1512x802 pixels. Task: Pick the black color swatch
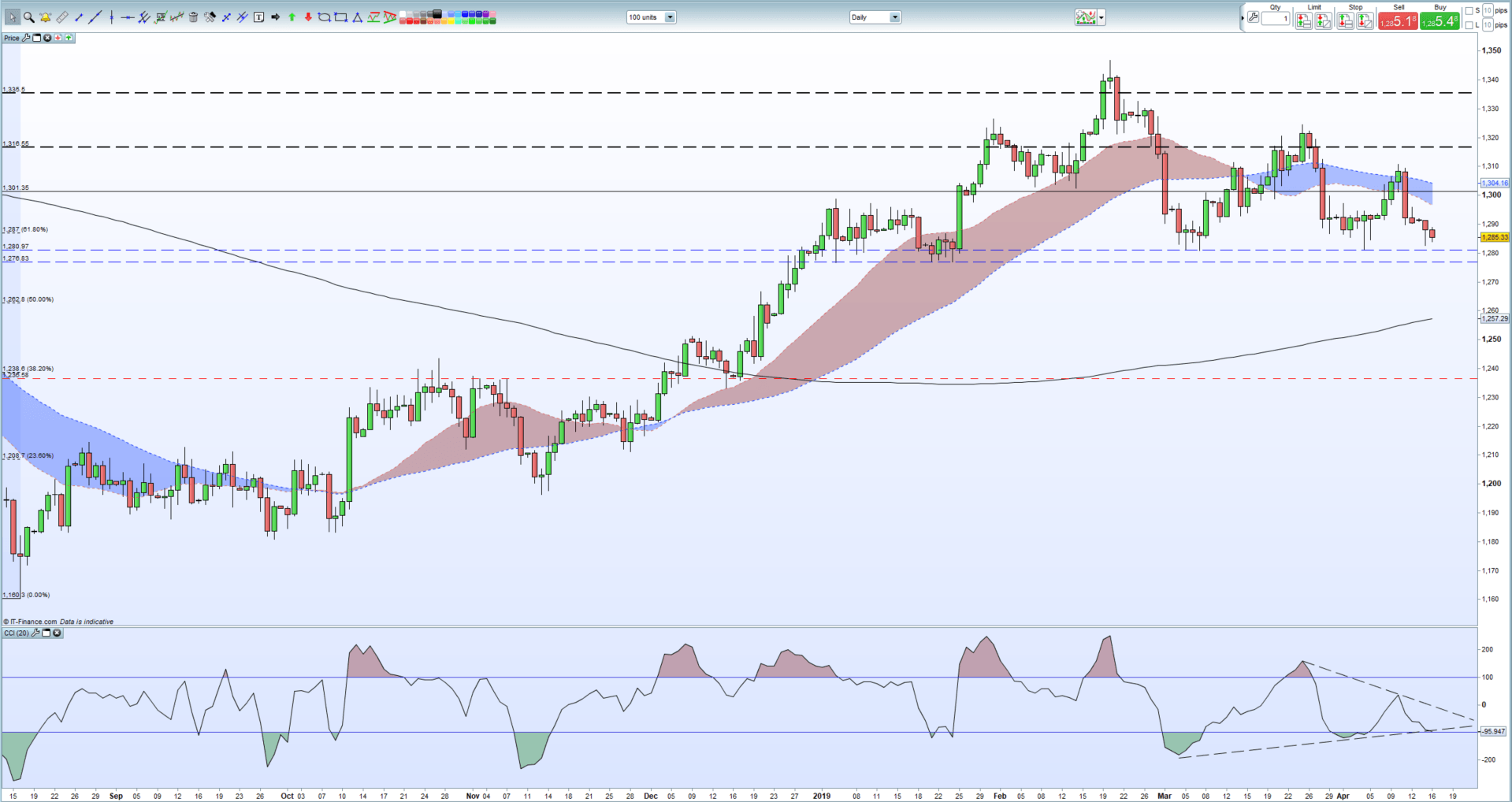point(437,13)
